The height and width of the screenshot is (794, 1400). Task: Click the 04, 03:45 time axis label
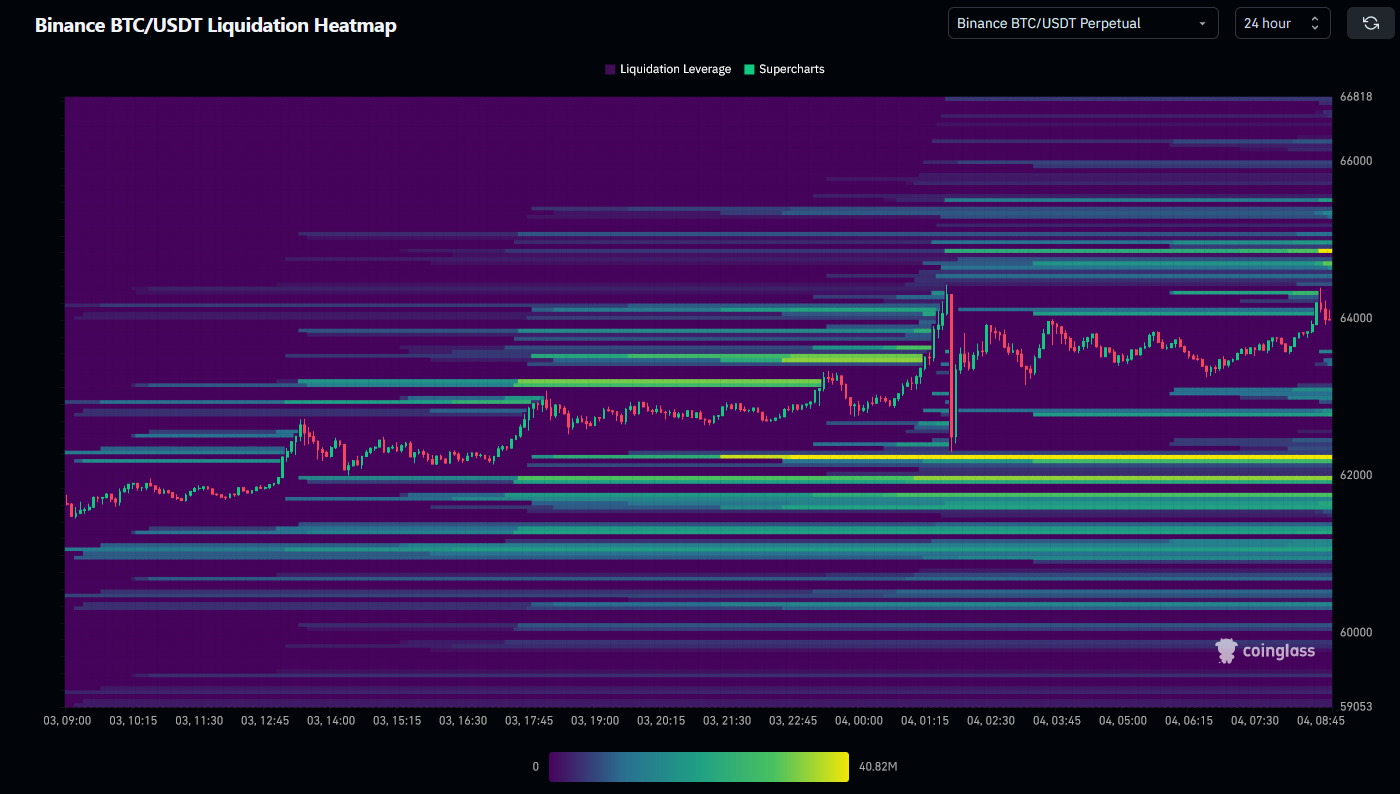point(1057,720)
